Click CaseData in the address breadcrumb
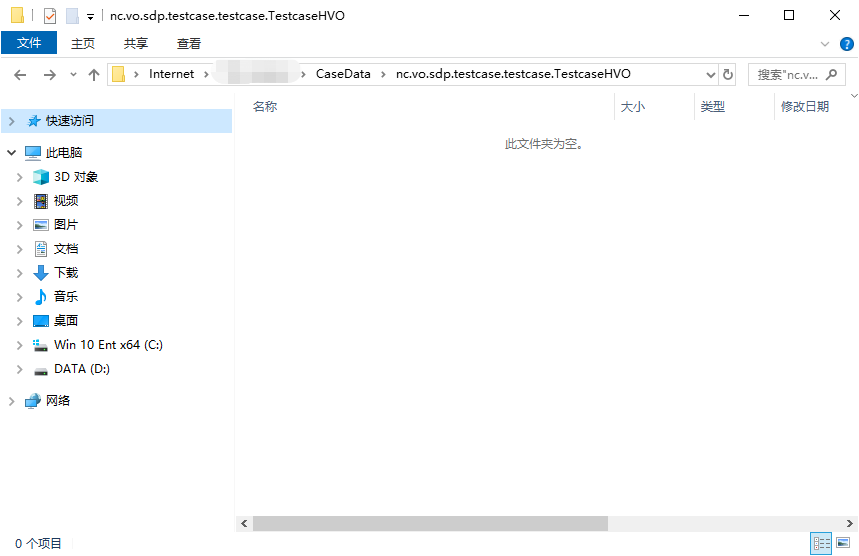This screenshot has height=556, width=859. tap(343, 74)
